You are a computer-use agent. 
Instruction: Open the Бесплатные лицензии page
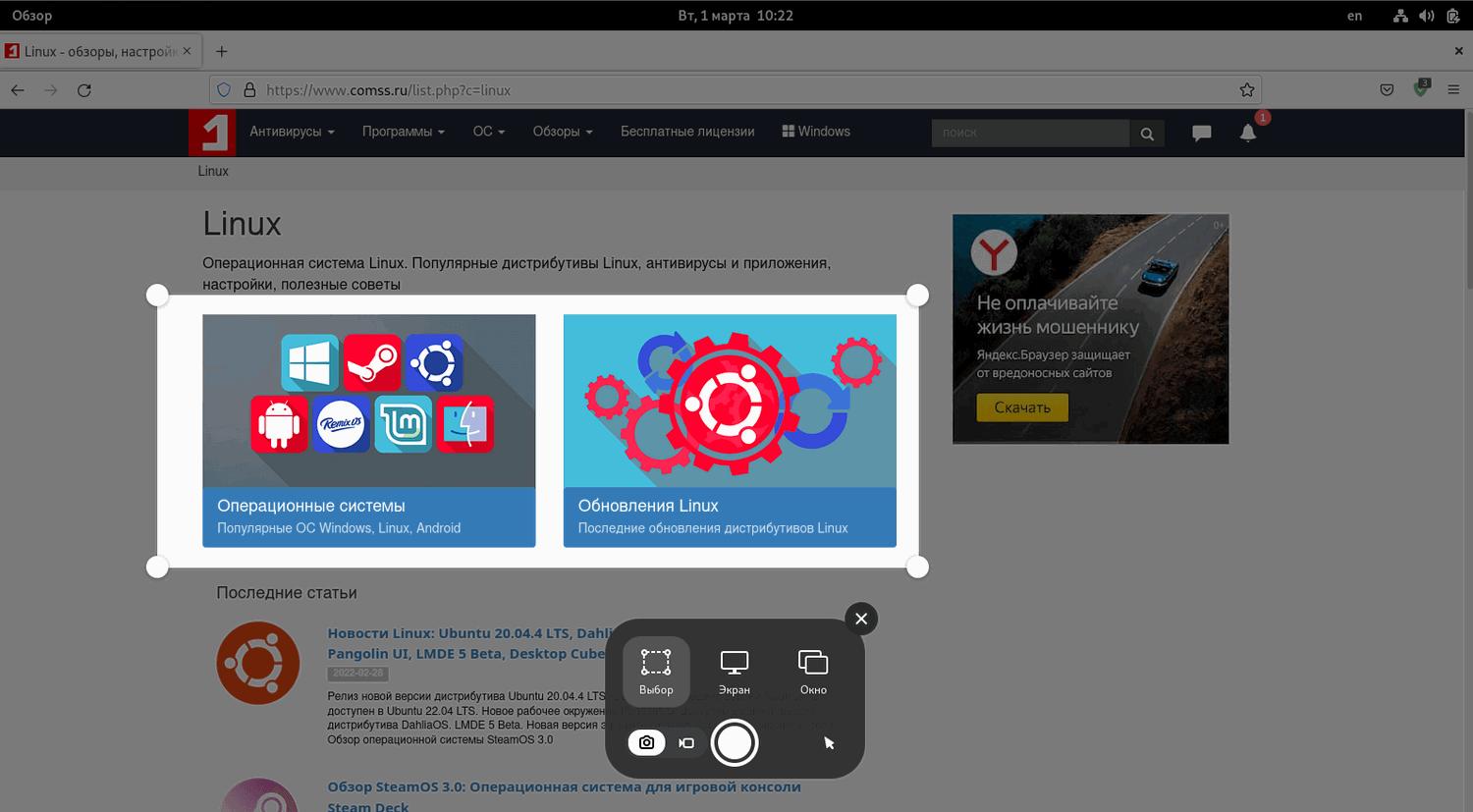coord(687,132)
